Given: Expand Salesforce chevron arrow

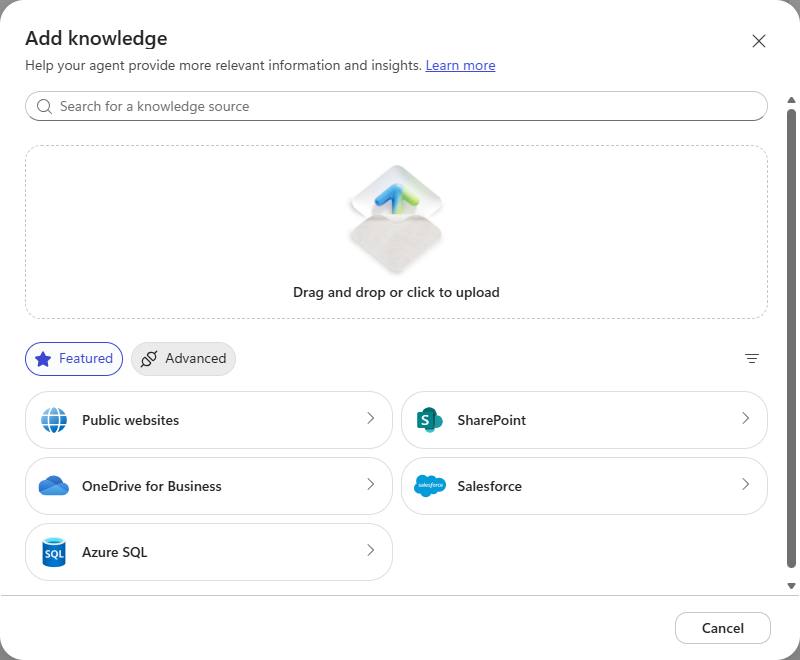Looking at the screenshot, I should (x=746, y=484).
